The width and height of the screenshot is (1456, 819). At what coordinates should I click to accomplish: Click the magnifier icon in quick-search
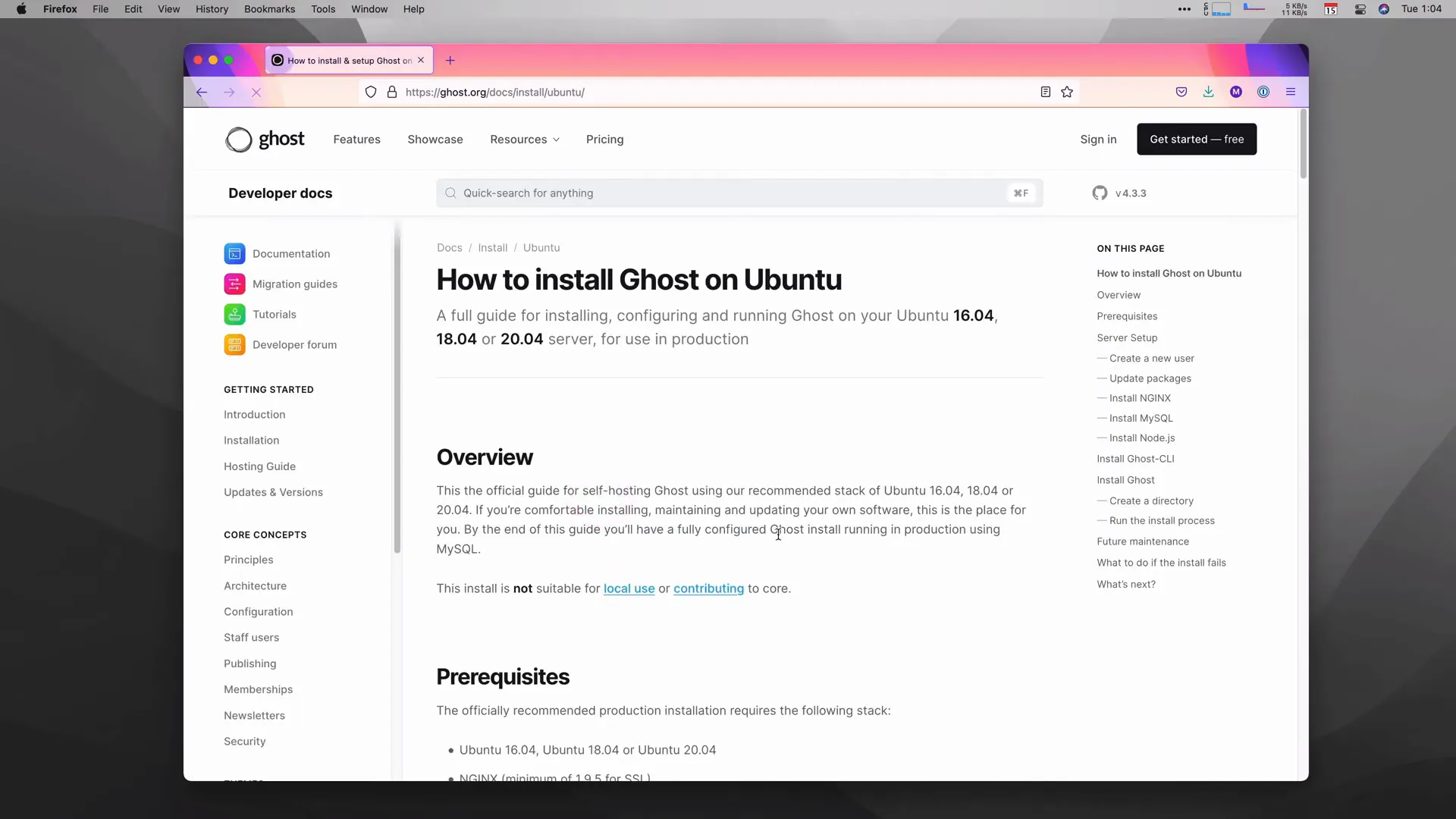click(450, 193)
